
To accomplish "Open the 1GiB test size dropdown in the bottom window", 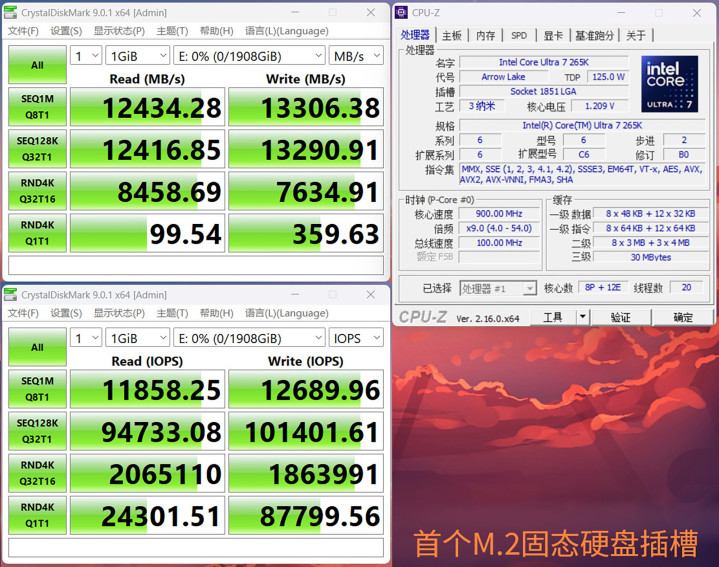I will click(138, 338).
